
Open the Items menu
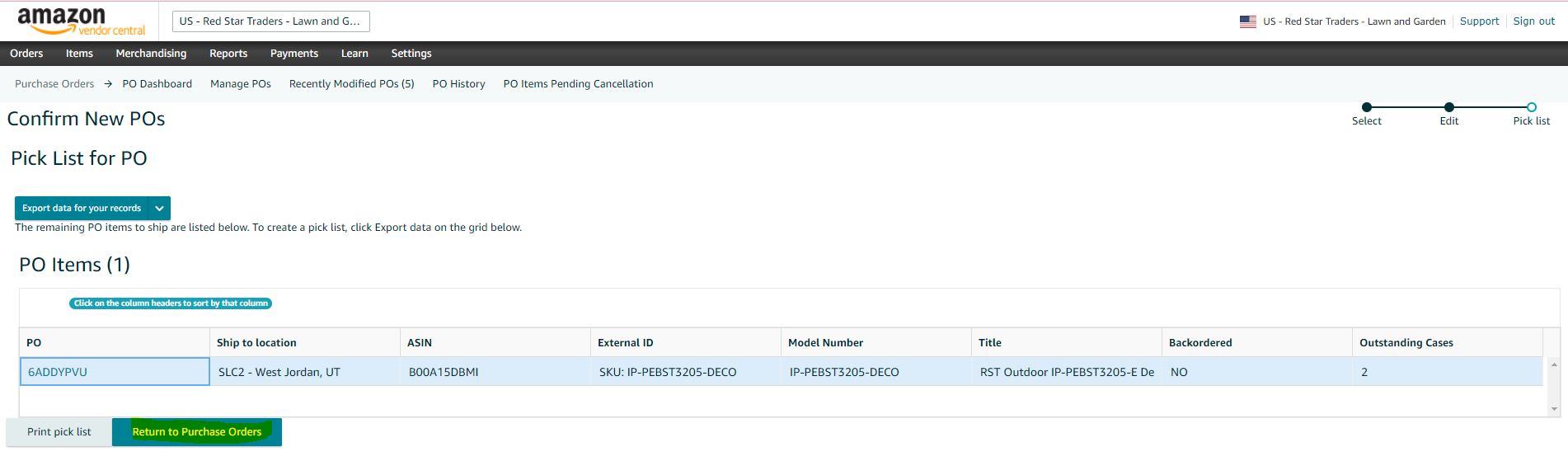(79, 54)
